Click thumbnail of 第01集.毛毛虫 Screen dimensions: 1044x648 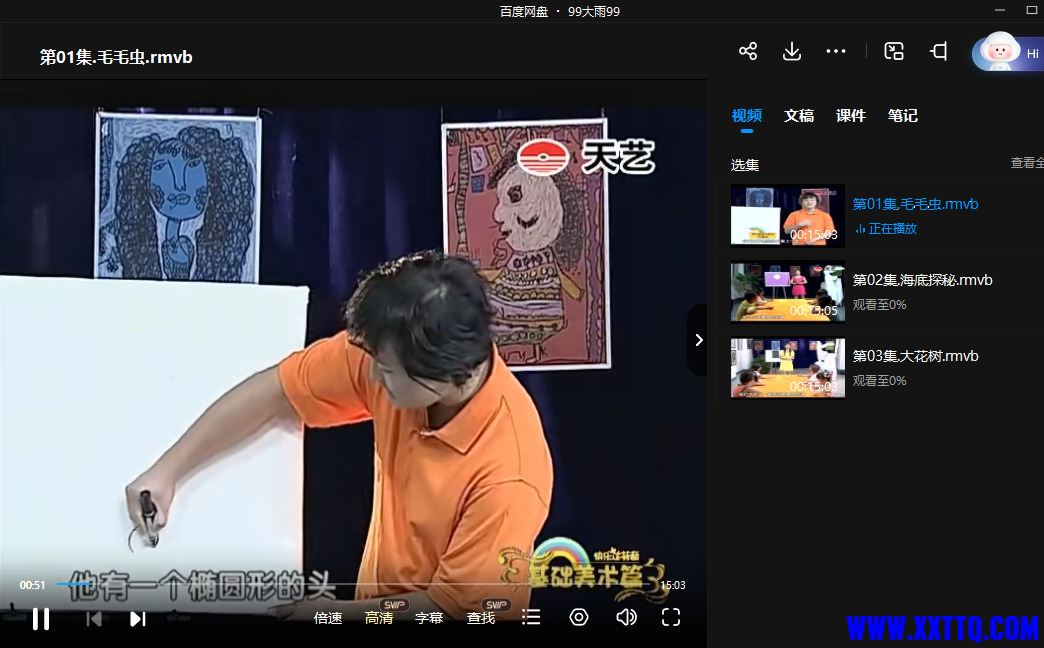click(x=788, y=216)
